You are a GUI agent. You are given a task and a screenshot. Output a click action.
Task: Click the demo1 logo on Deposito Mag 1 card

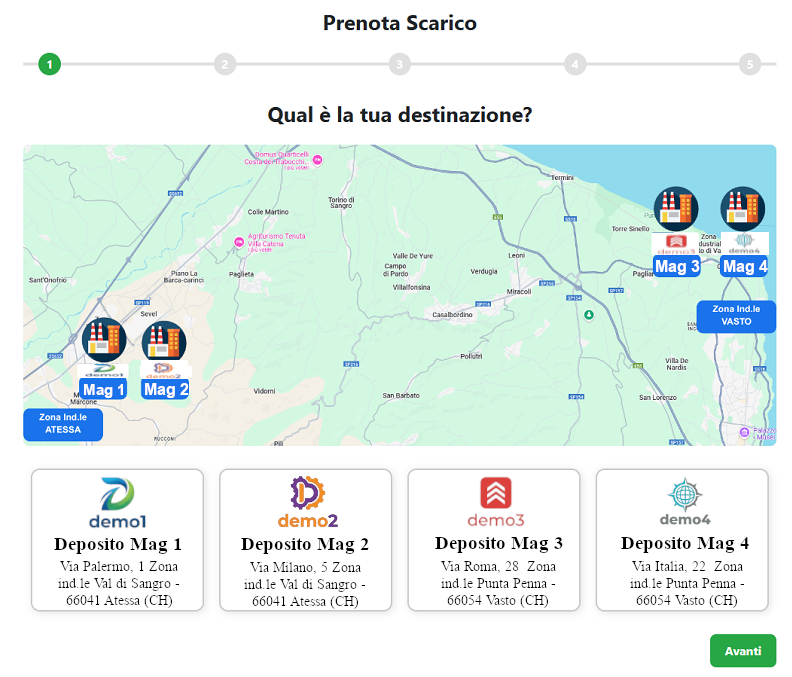pyautogui.click(x=117, y=502)
